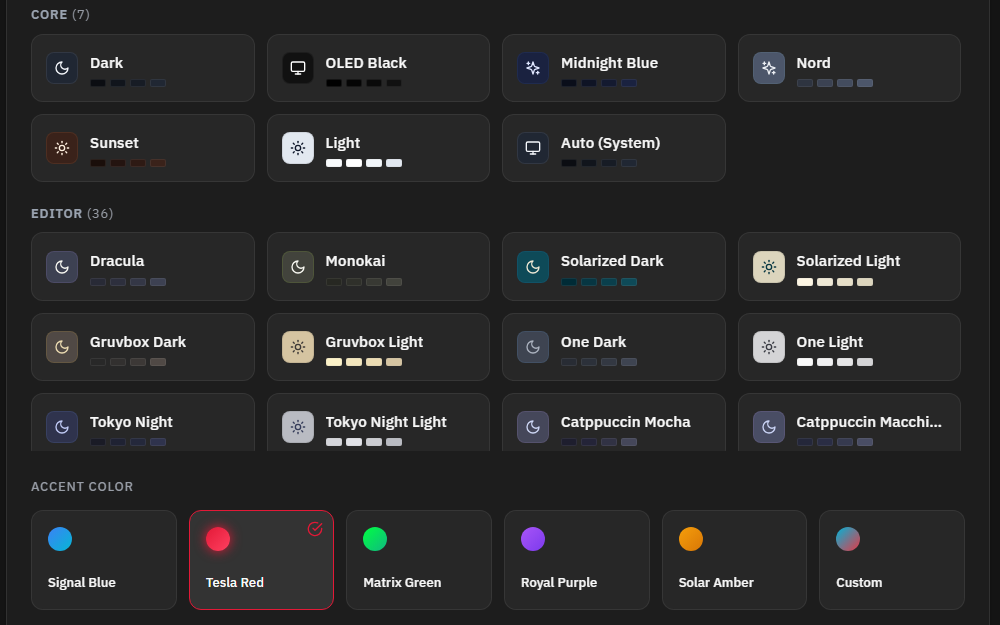Click the orange Solar Amber color dot
The image size is (1000, 625).
(691, 539)
